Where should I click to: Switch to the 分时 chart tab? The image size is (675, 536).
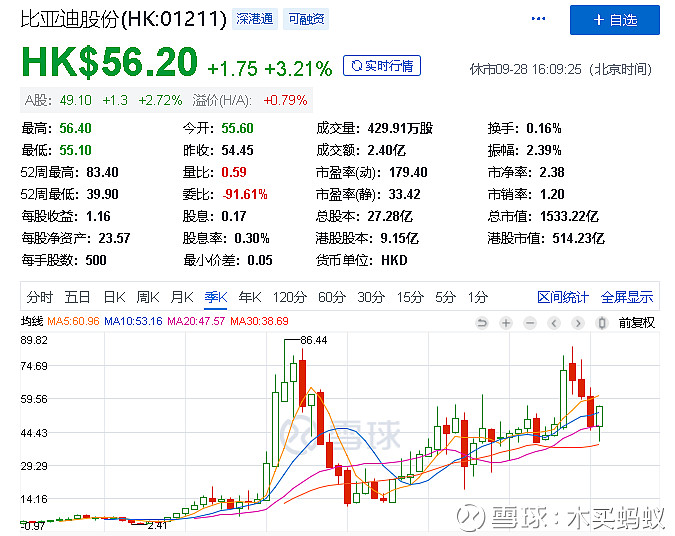(x=39, y=297)
